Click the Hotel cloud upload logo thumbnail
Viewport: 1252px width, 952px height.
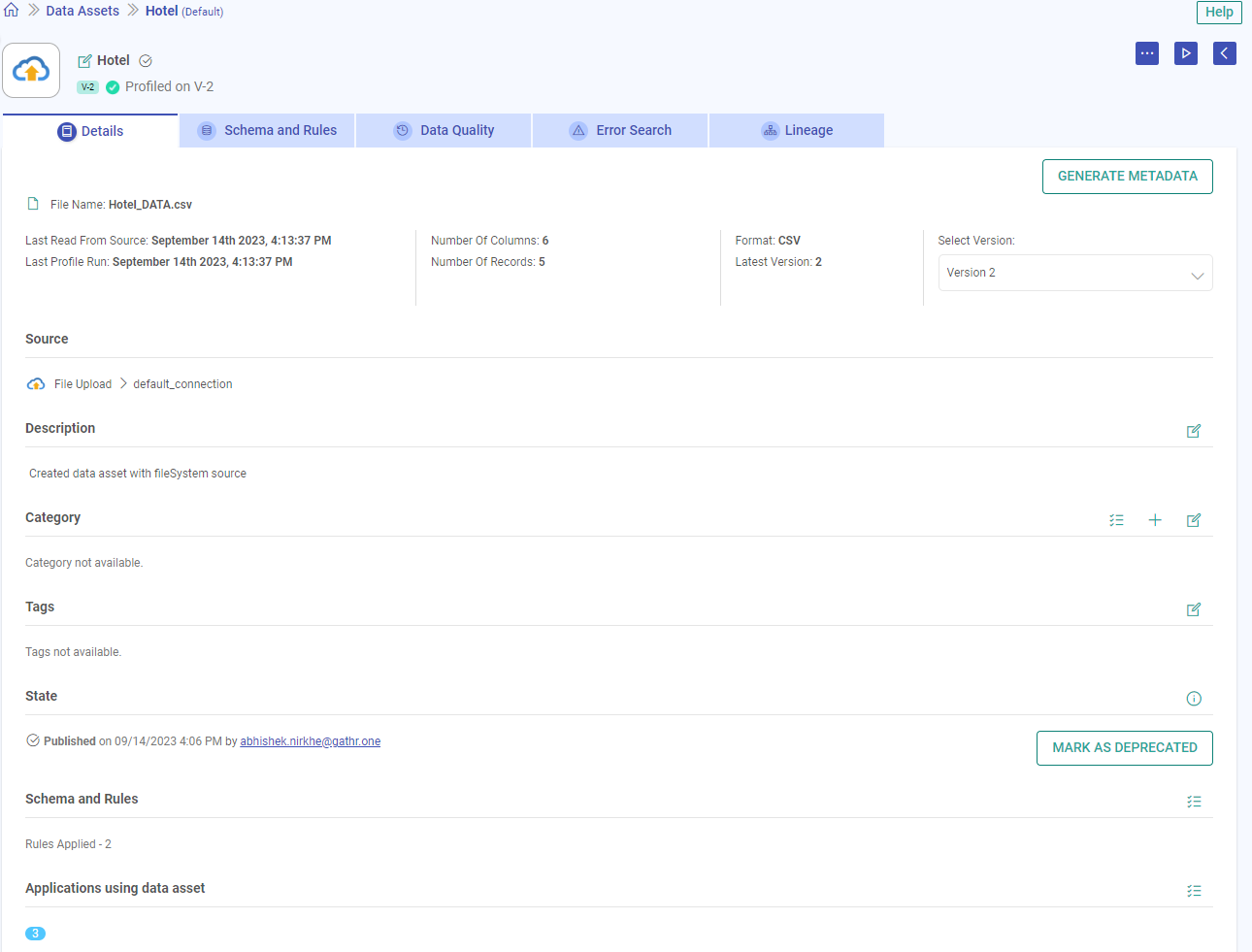[x=31, y=70]
